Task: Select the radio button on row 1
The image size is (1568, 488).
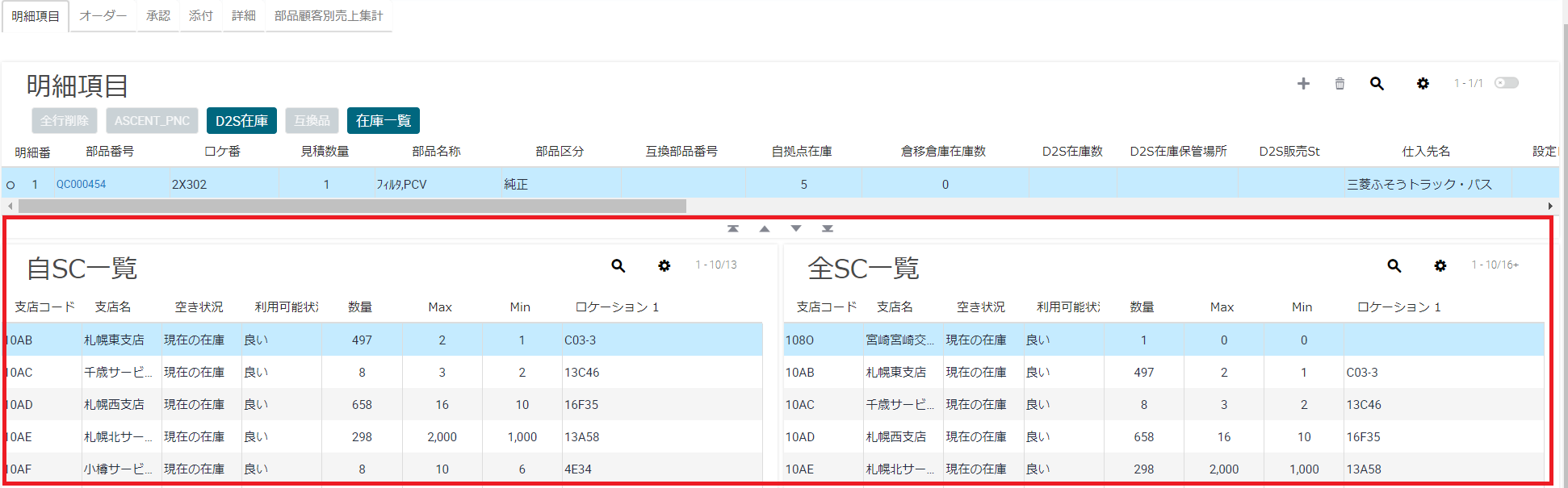Action: coord(10,185)
